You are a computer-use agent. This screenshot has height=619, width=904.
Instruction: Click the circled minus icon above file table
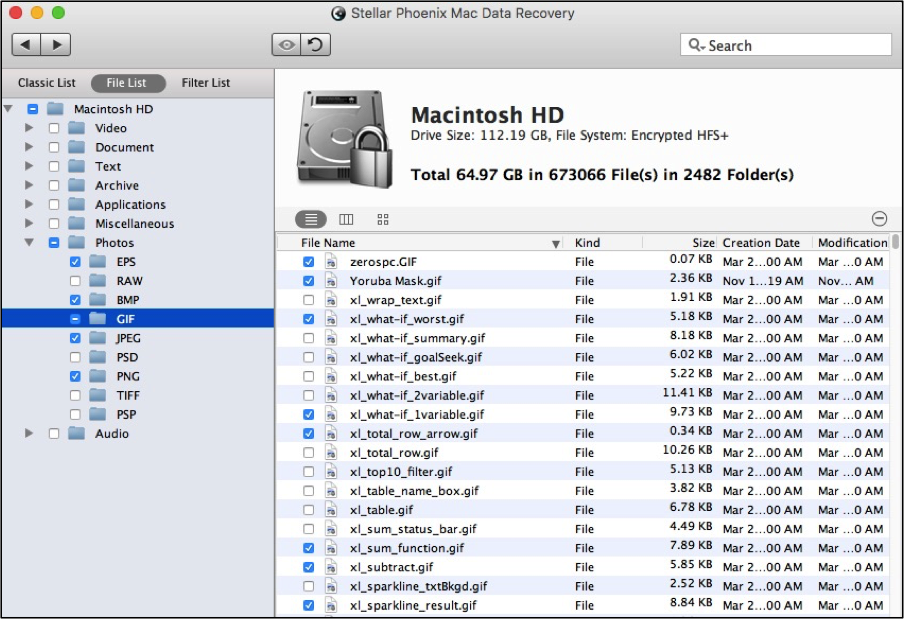click(x=879, y=218)
